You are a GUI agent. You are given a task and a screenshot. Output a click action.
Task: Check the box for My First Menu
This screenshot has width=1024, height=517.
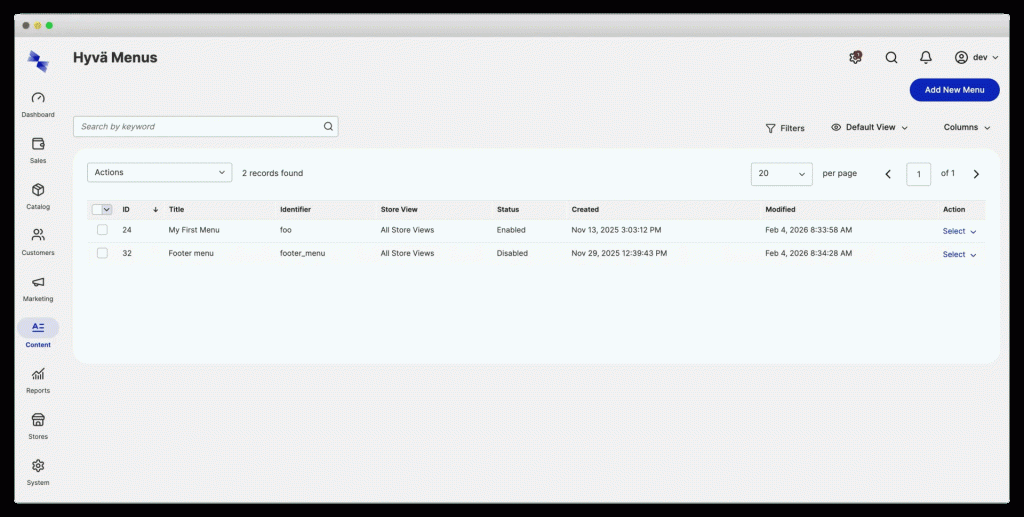click(x=103, y=230)
